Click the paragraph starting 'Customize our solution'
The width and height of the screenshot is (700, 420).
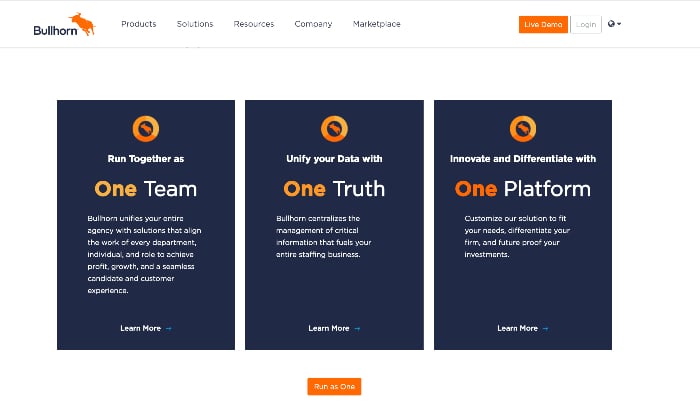point(517,237)
